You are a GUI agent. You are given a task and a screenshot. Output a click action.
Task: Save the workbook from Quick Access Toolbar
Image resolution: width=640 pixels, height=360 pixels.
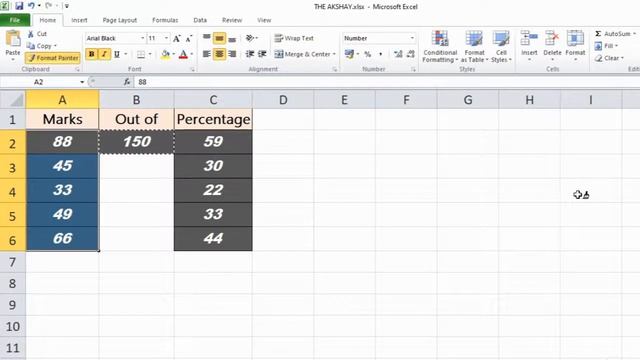[x=19, y=6]
